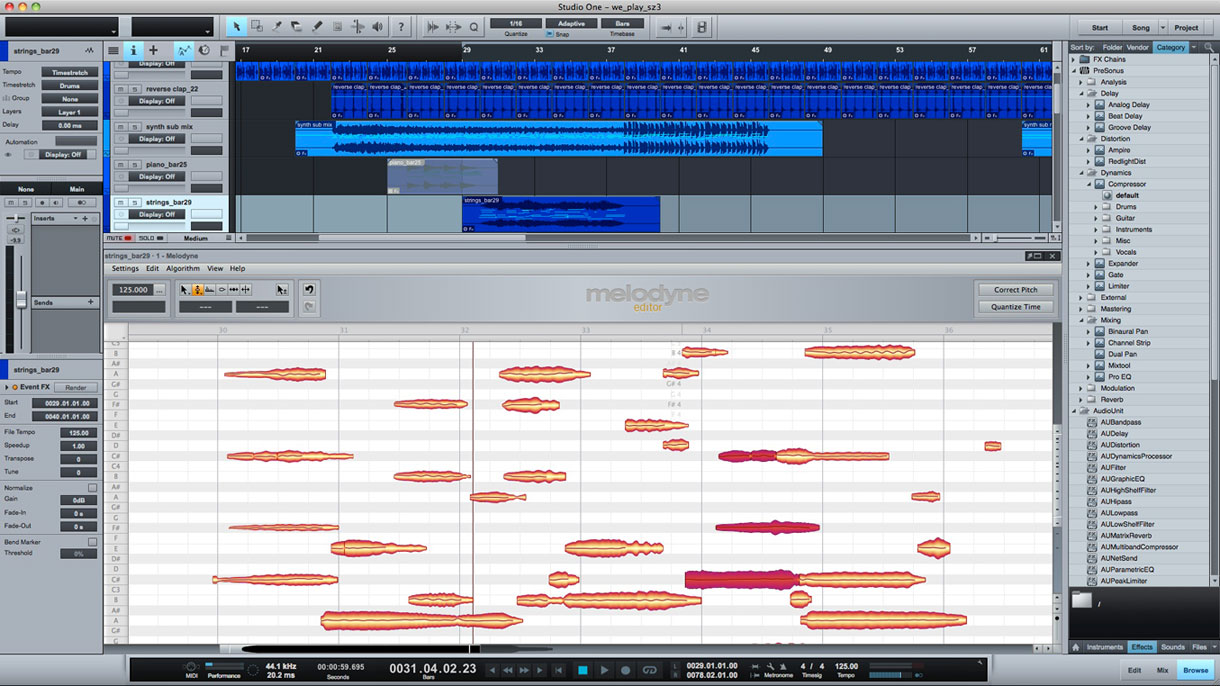Select the Paint (pencil) tool
The width and height of the screenshot is (1220, 686).
click(317, 27)
